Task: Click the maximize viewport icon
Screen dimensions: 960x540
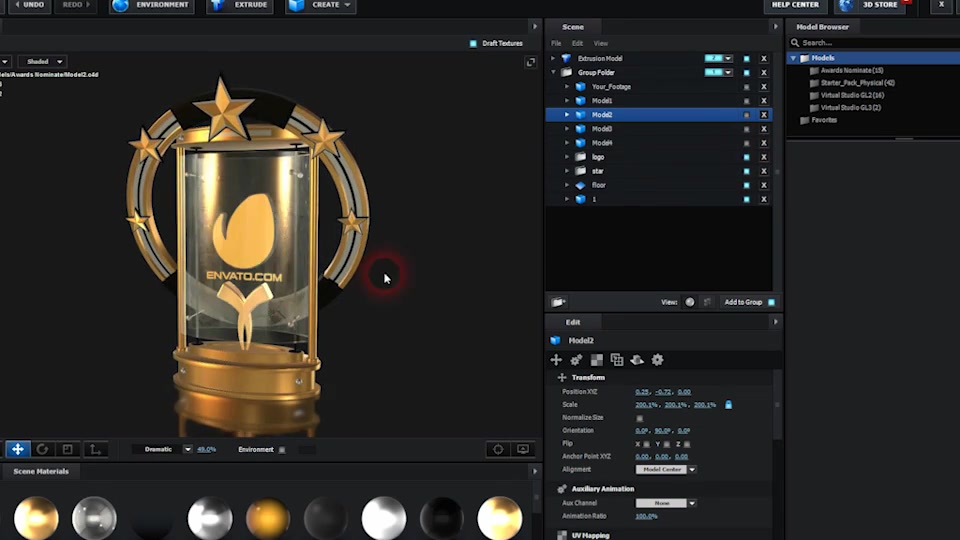Action: 531,62
